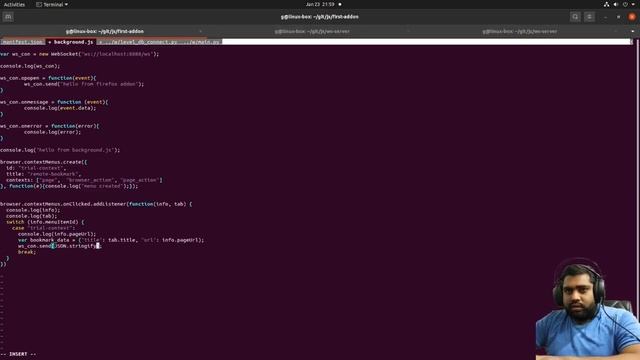Viewport: 640px width, 360px height.
Task: Open the terminal hamburger menu
Action: [x=589, y=17]
